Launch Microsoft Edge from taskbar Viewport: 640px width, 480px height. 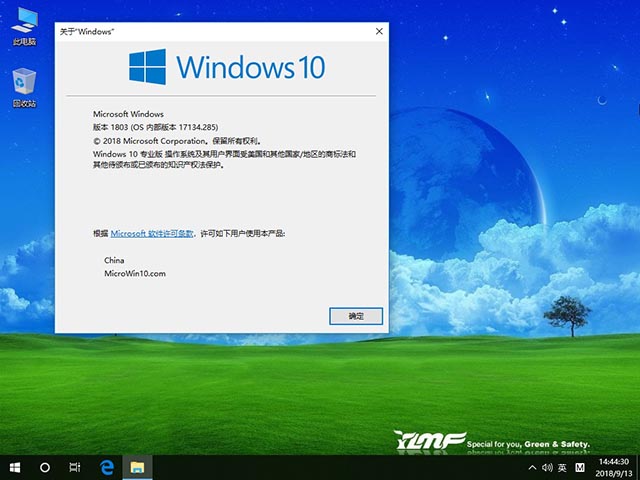(x=107, y=467)
